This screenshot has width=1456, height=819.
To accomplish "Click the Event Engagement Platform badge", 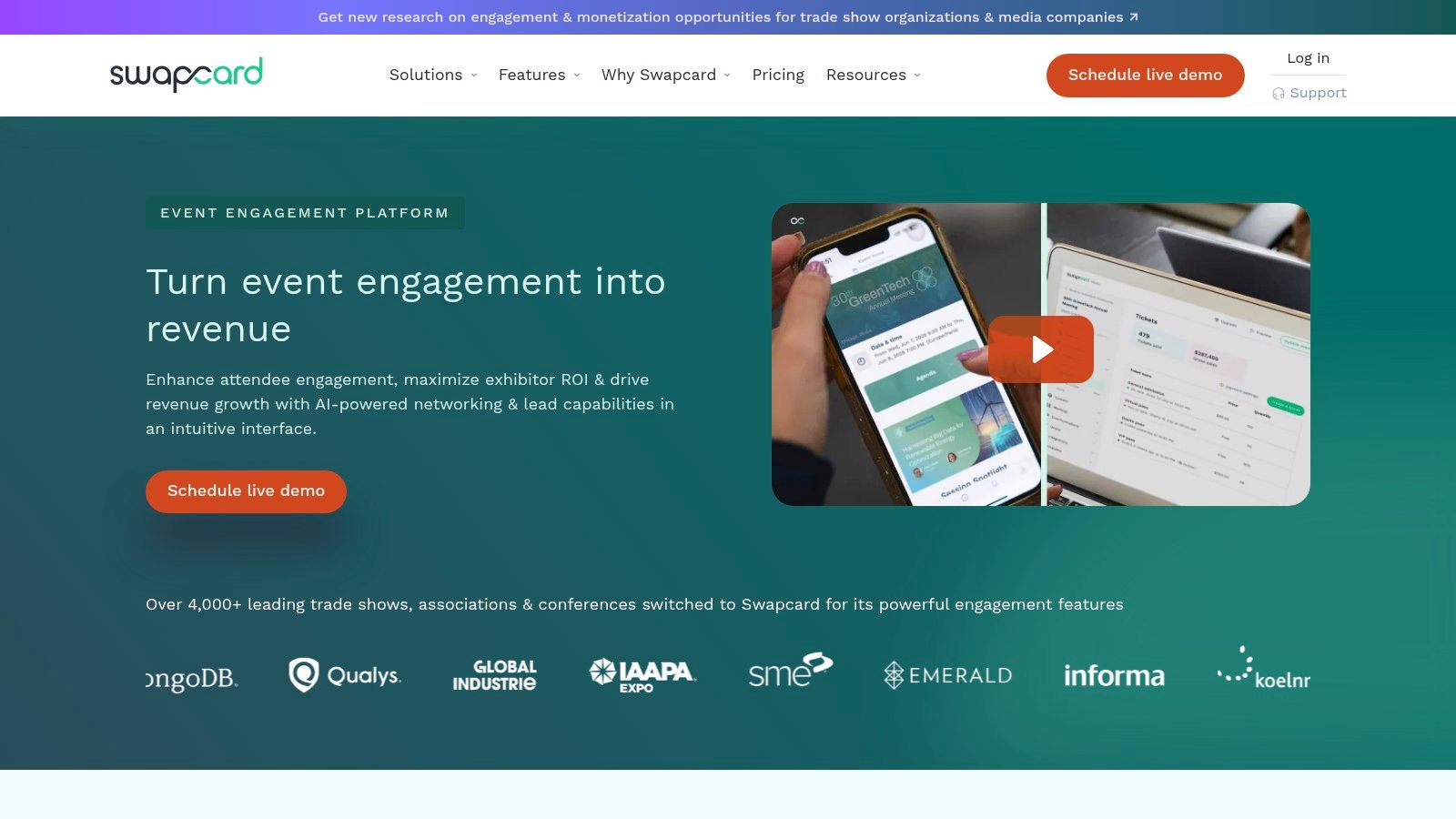I will click(305, 213).
